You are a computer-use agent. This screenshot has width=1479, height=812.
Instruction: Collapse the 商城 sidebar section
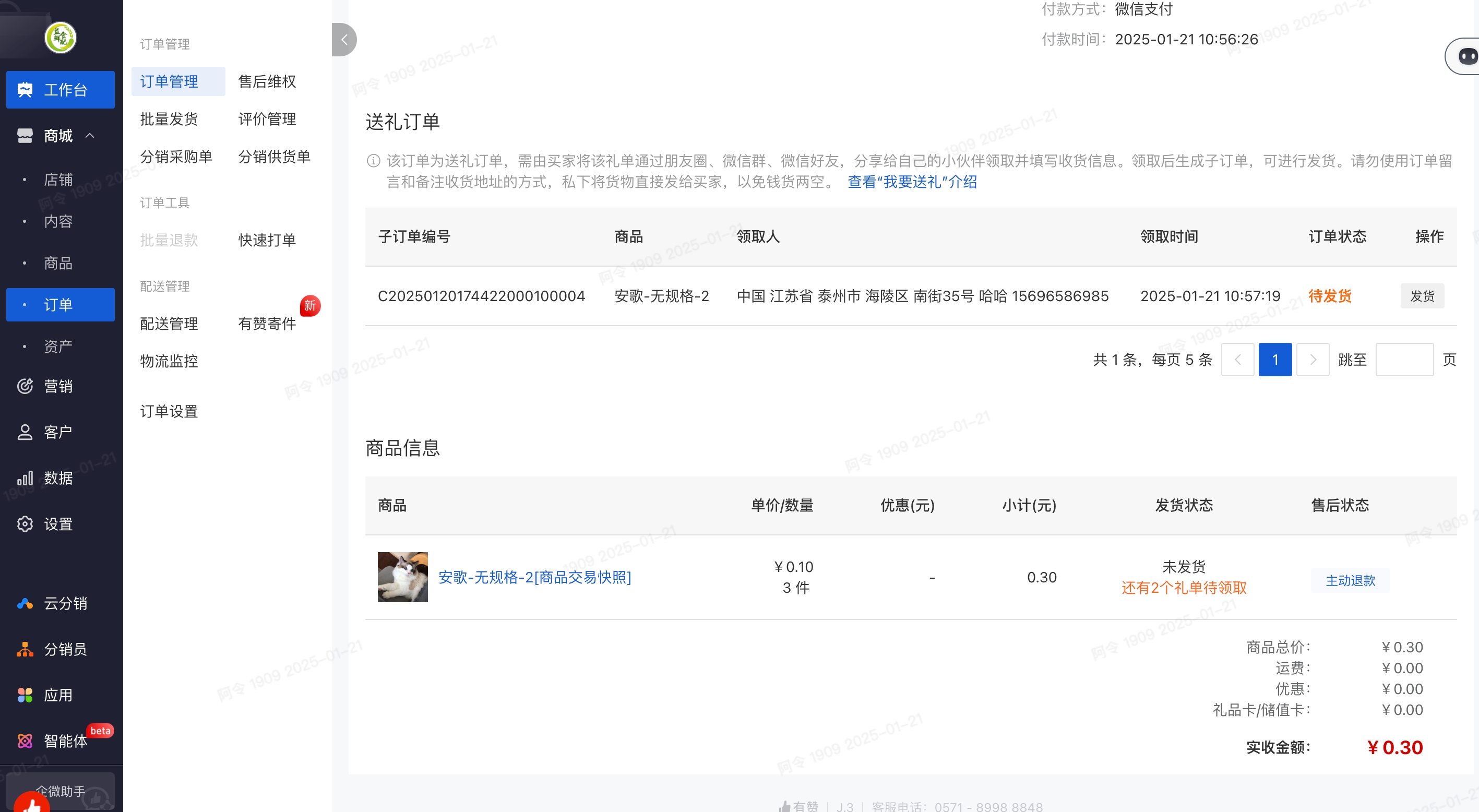90,136
